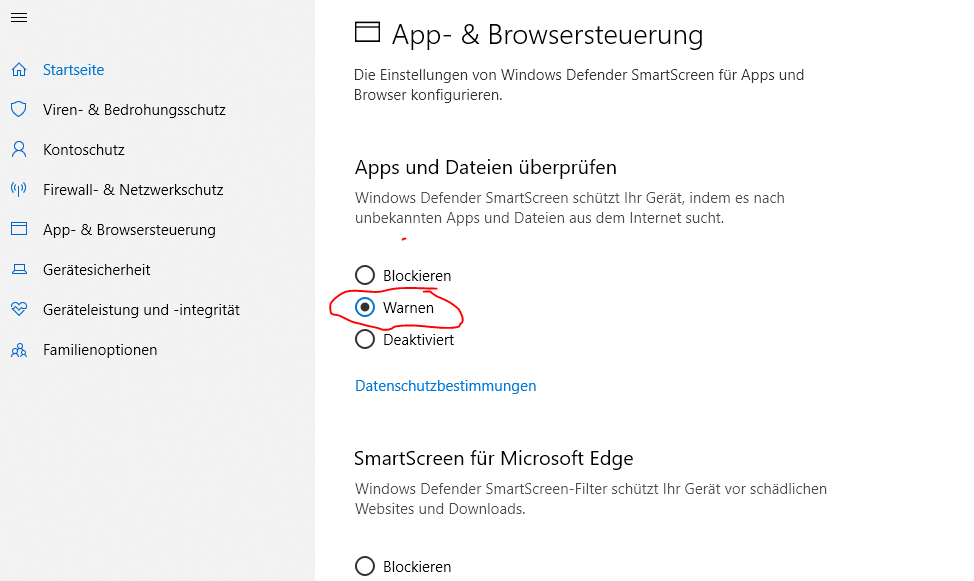Switch to the Kontoschutz text entry

tap(84, 150)
